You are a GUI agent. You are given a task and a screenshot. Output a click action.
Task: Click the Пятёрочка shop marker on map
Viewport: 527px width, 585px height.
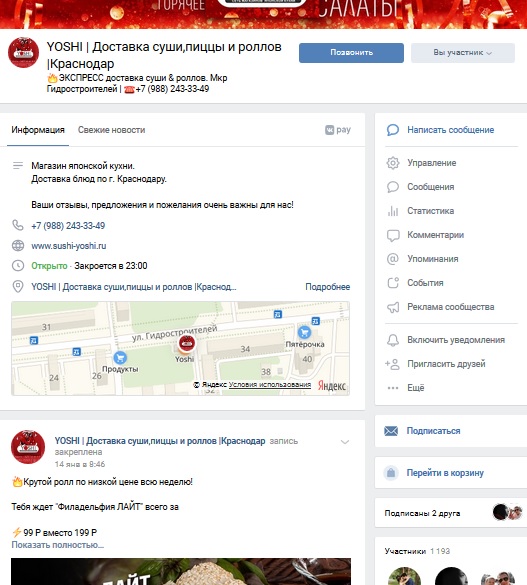[304, 332]
